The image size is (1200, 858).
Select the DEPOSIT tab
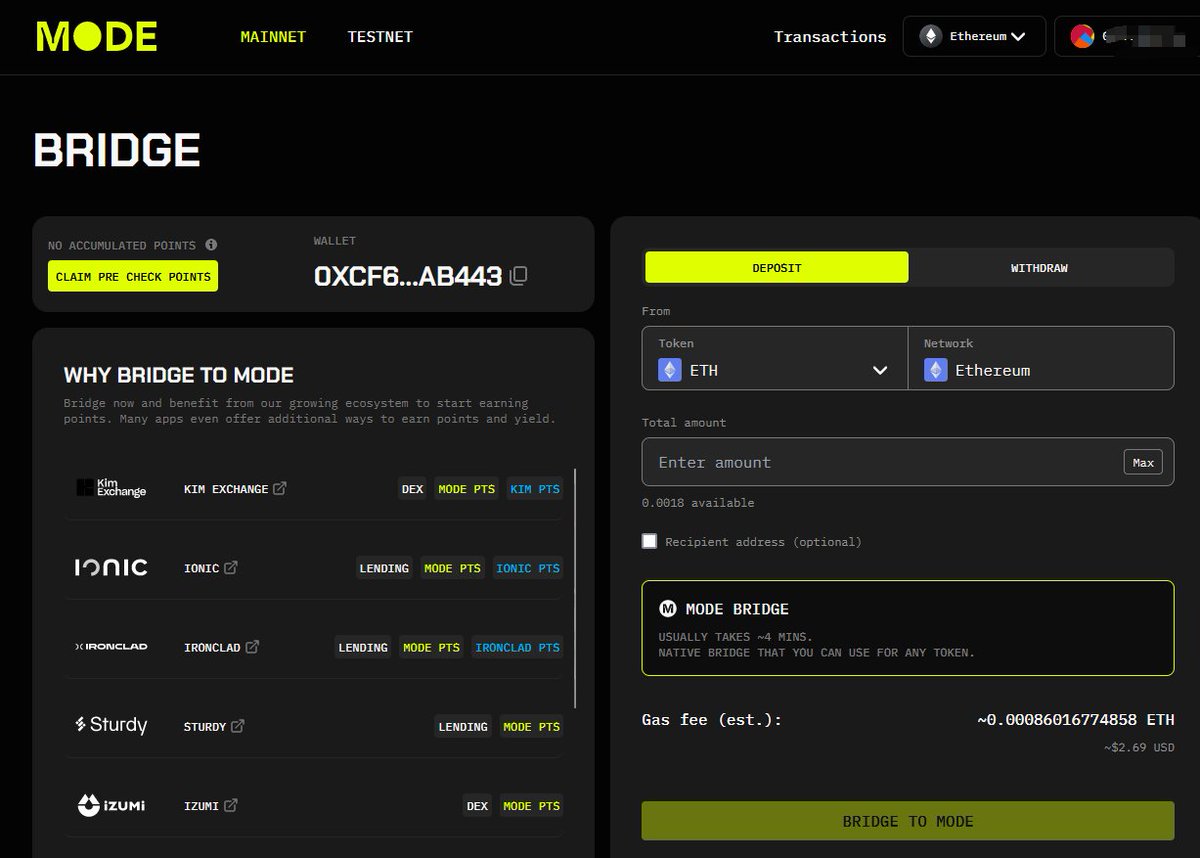click(777, 268)
